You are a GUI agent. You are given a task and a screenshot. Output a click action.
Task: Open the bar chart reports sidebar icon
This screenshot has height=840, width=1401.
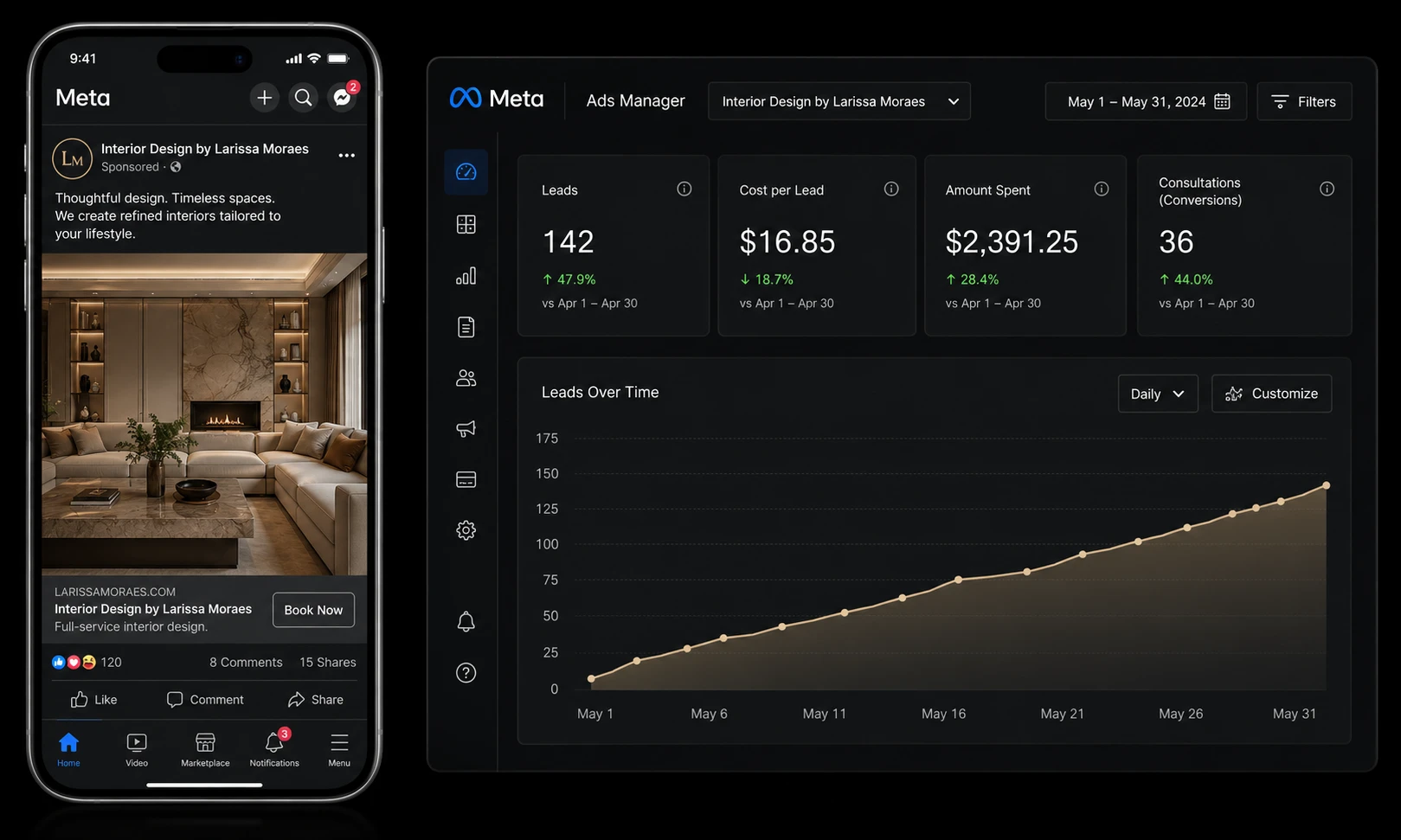pos(466,276)
